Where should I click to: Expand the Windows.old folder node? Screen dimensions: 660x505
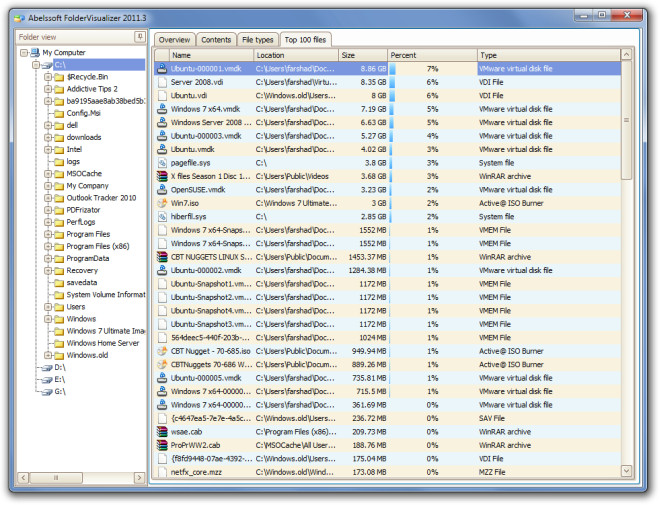[48, 356]
